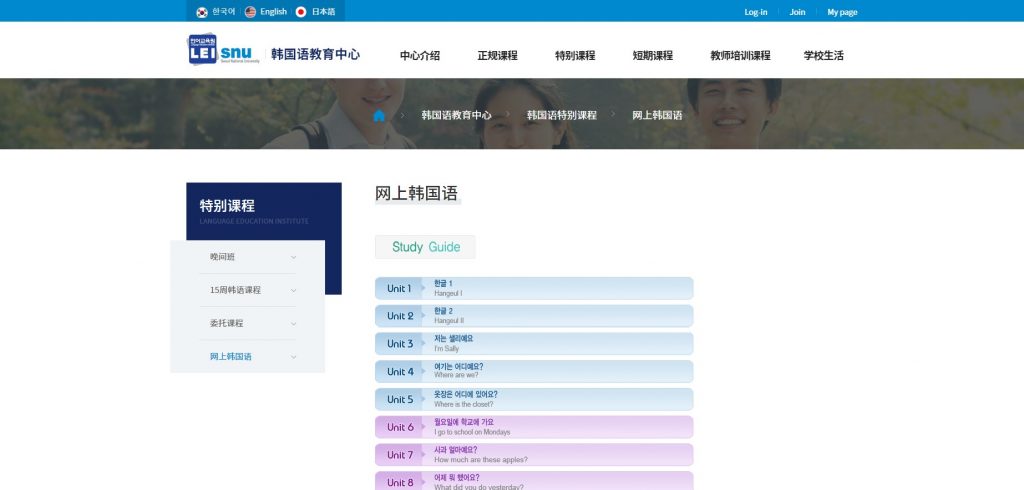Expand the chevron next to 委托课程
The height and width of the screenshot is (490, 1024).
point(293,324)
